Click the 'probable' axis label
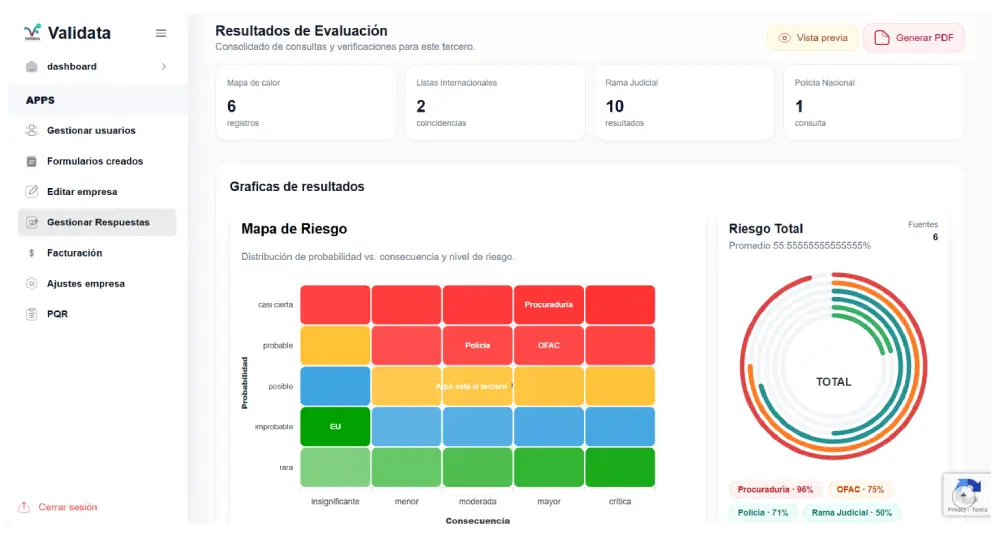This screenshot has height=559, width=1000. coord(278,345)
